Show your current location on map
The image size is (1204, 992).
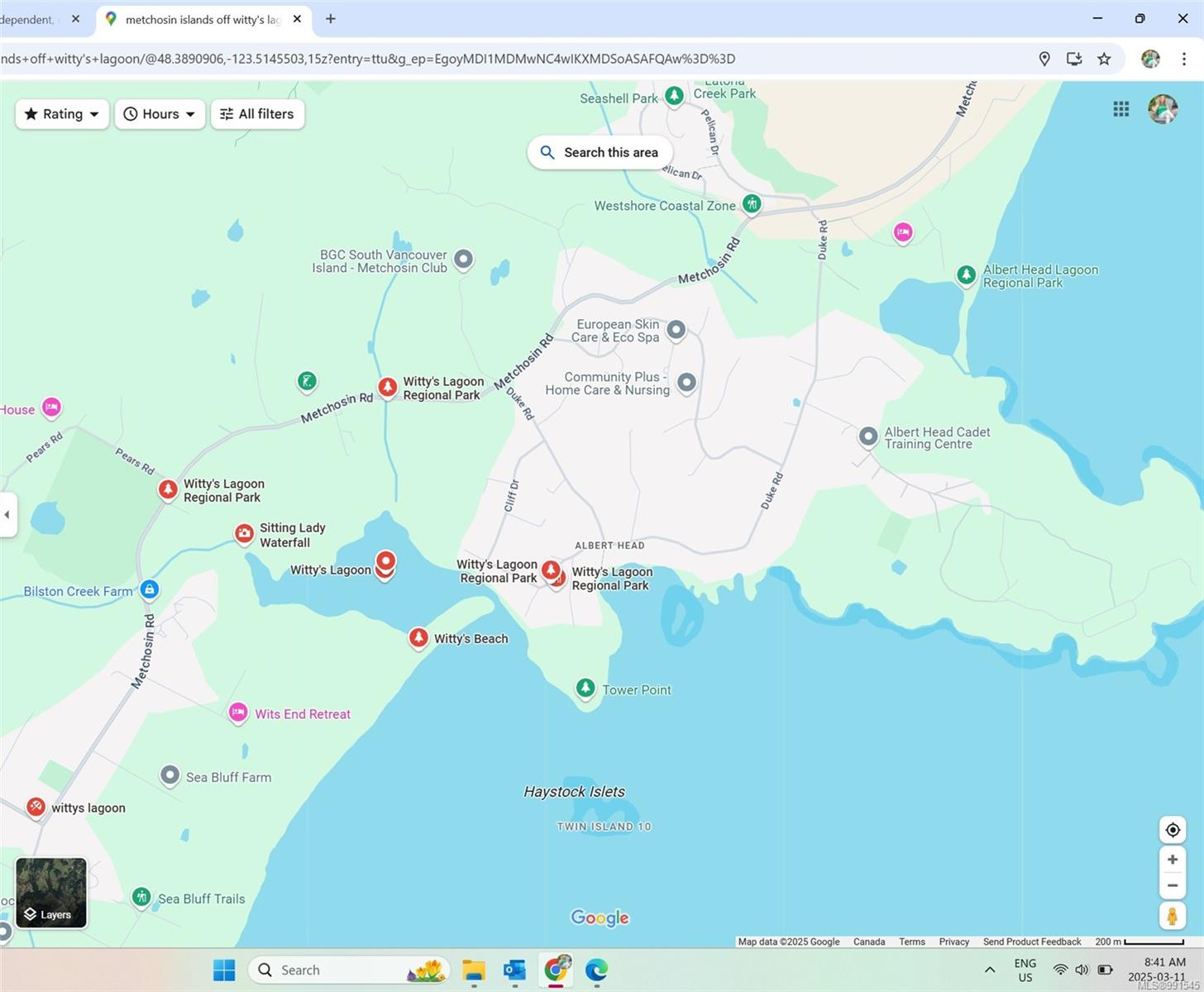pos(1173,829)
